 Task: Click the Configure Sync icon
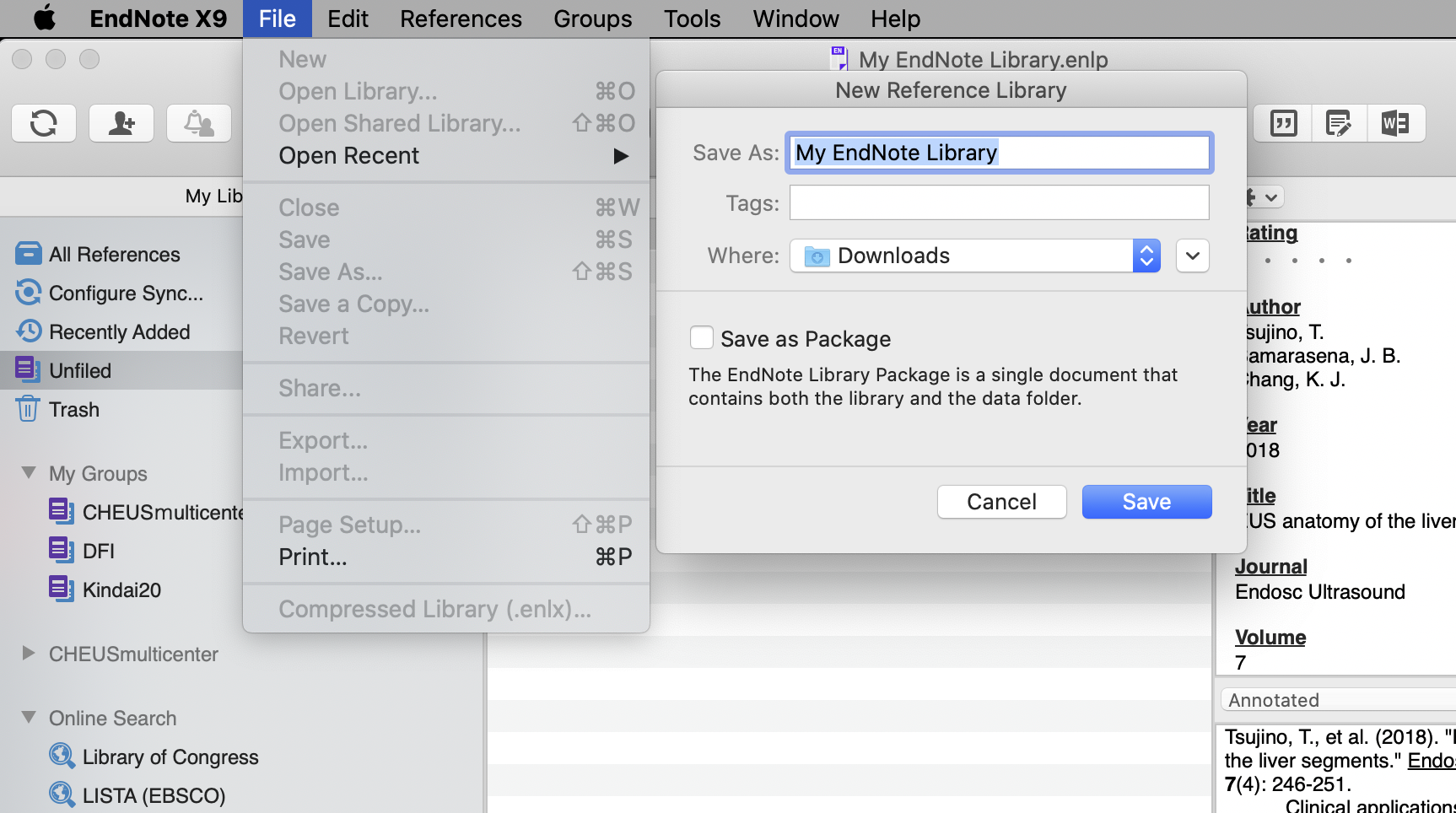(28, 293)
